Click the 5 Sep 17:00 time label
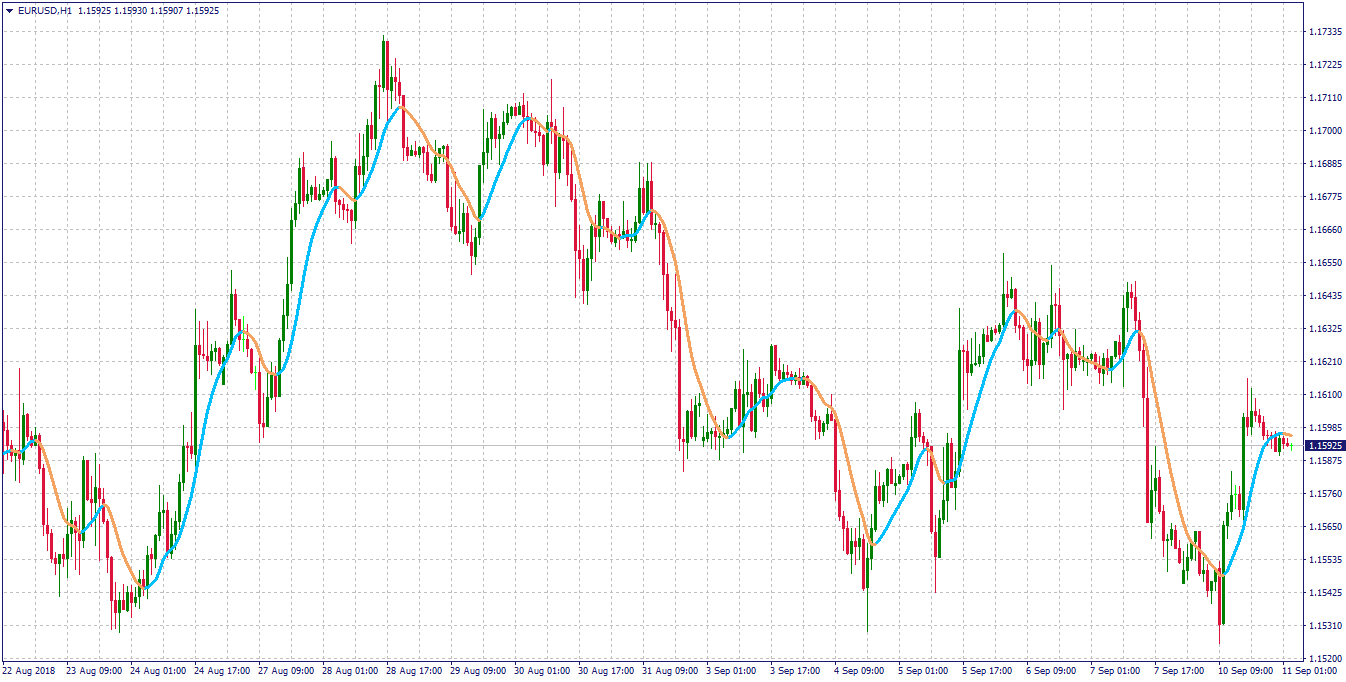The image size is (1346, 682). pos(988,671)
